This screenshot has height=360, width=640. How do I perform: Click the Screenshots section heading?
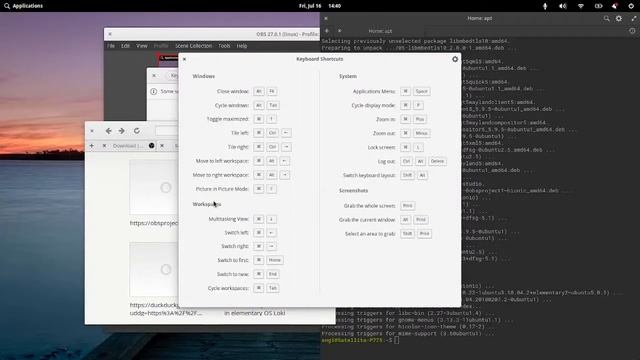[353, 191]
